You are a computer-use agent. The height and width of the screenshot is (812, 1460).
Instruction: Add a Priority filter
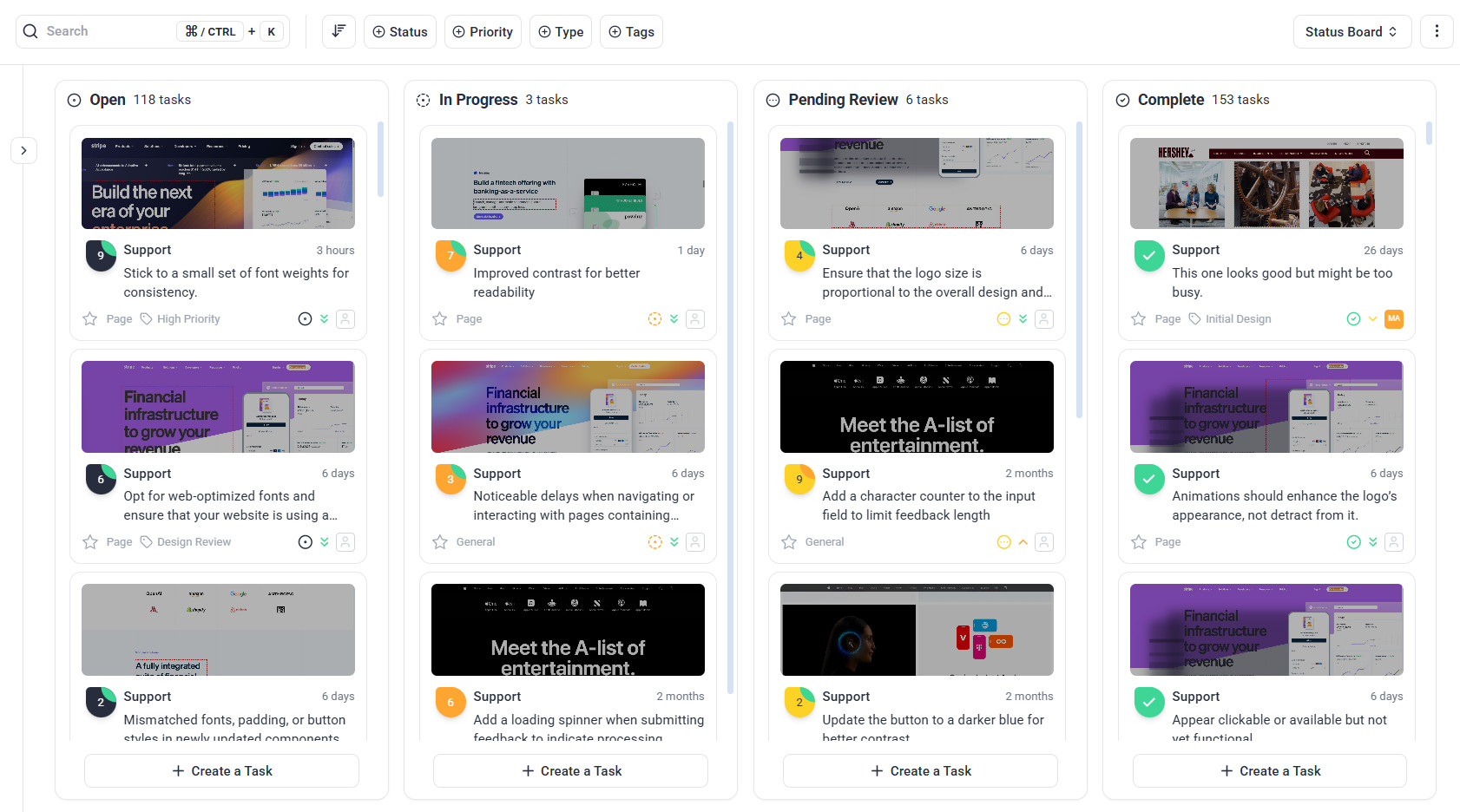click(x=483, y=31)
